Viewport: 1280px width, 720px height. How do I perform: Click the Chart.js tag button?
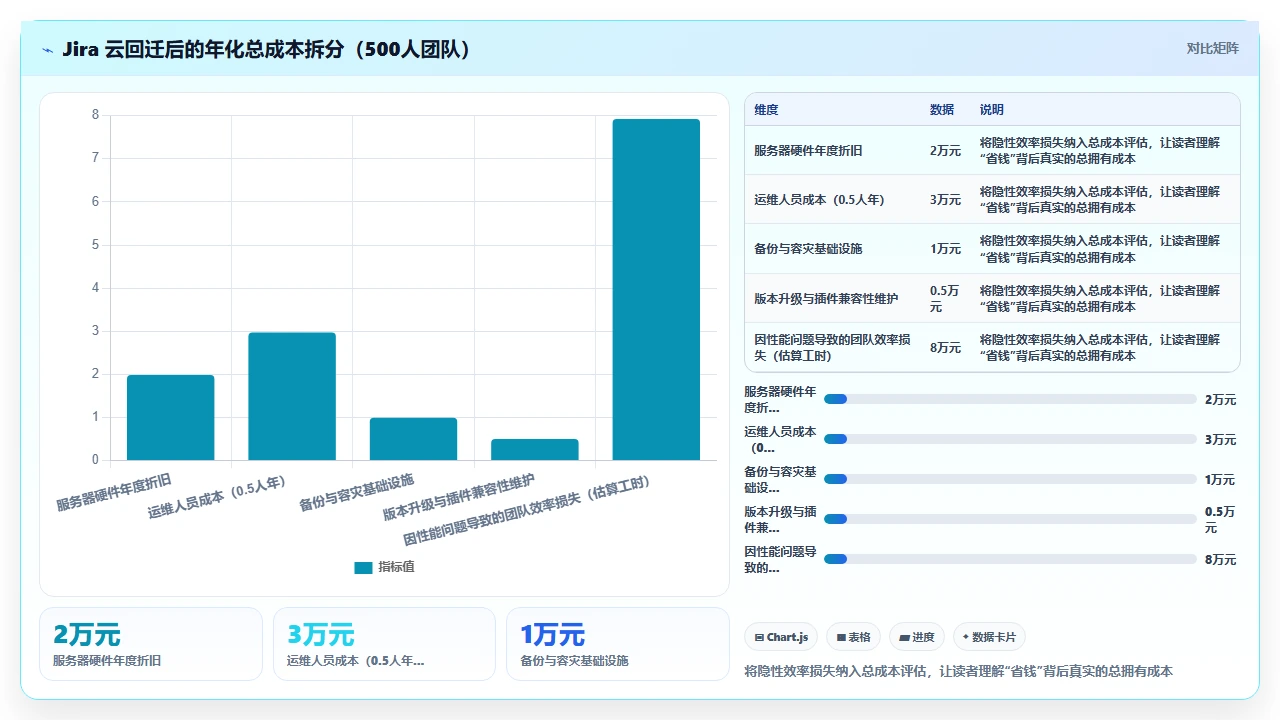[x=781, y=637]
